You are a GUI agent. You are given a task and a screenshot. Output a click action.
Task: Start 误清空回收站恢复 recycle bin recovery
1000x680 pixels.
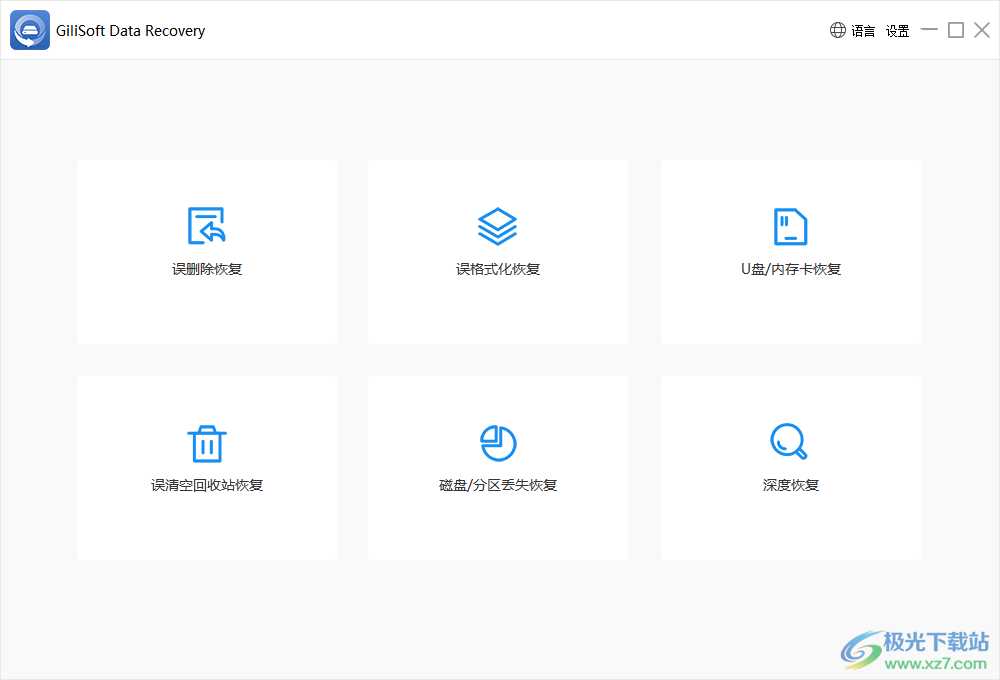coord(206,468)
